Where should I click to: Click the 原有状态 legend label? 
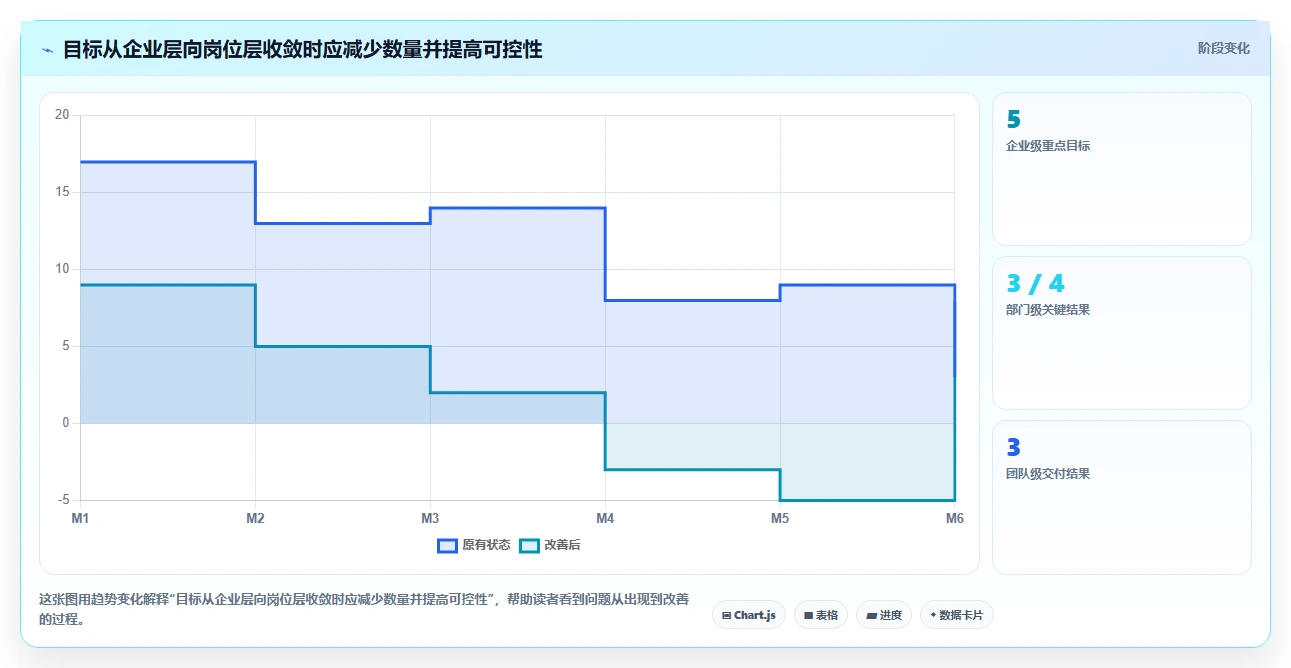(486, 545)
